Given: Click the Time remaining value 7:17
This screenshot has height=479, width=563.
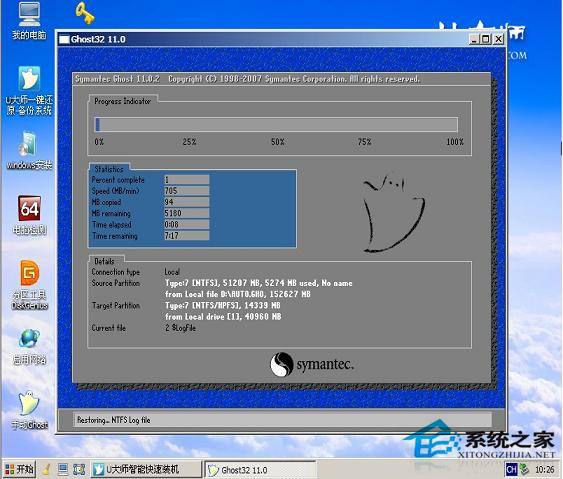Looking at the screenshot, I should 186,236.
